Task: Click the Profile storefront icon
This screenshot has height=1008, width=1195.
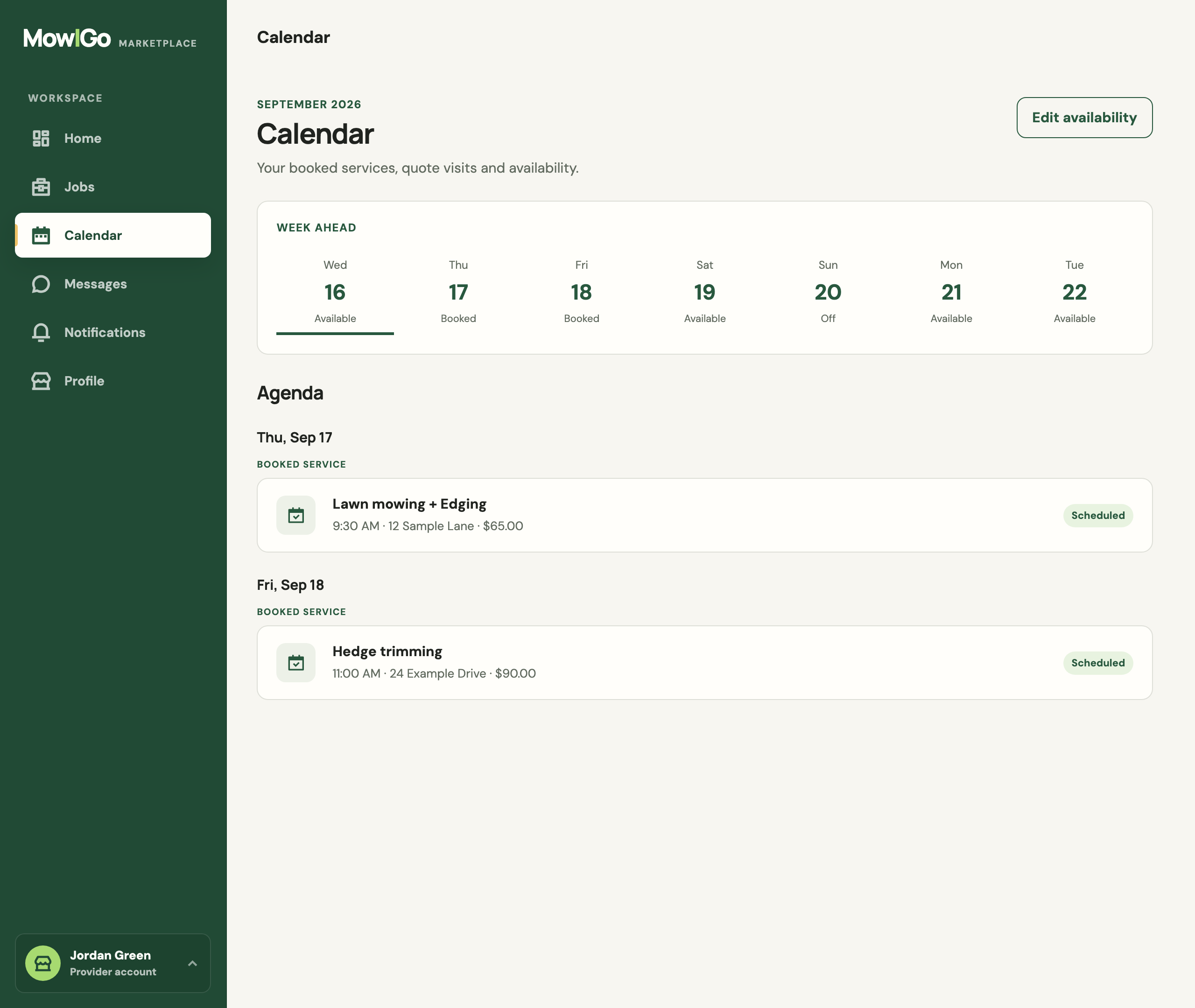Action: click(41, 381)
